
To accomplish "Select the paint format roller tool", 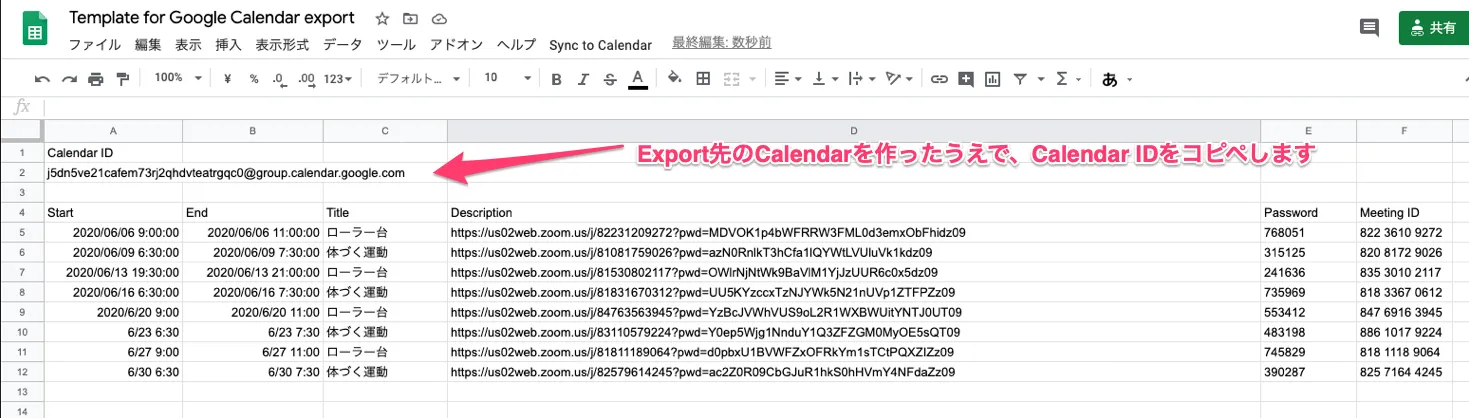I will [123, 79].
